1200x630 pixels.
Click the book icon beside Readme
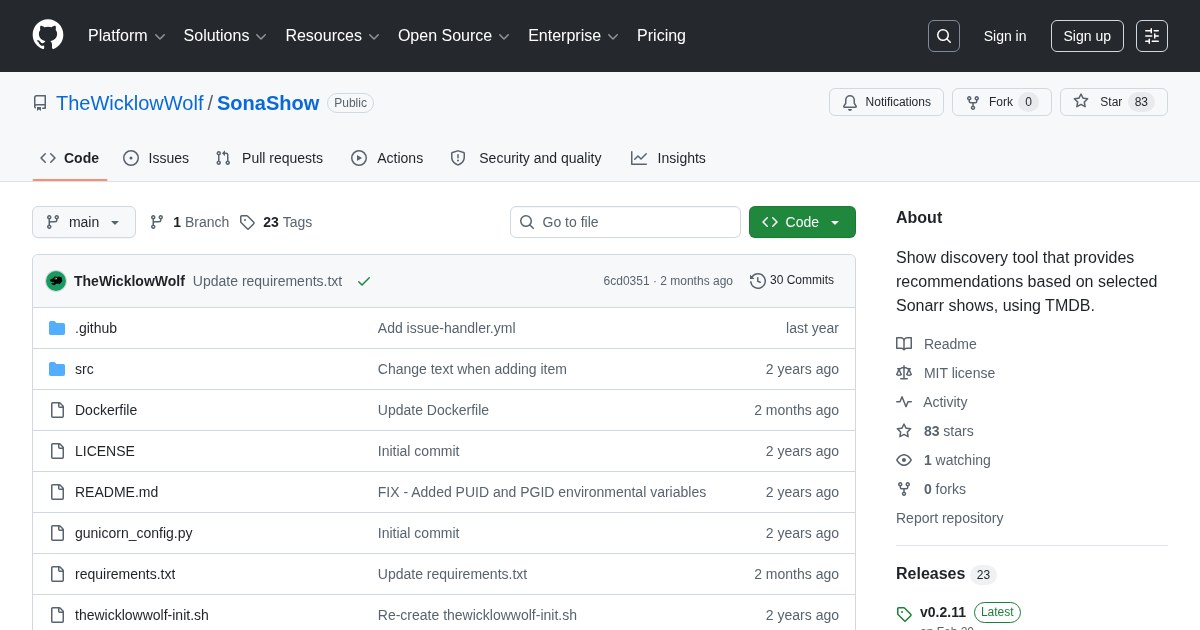[x=904, y=344]
